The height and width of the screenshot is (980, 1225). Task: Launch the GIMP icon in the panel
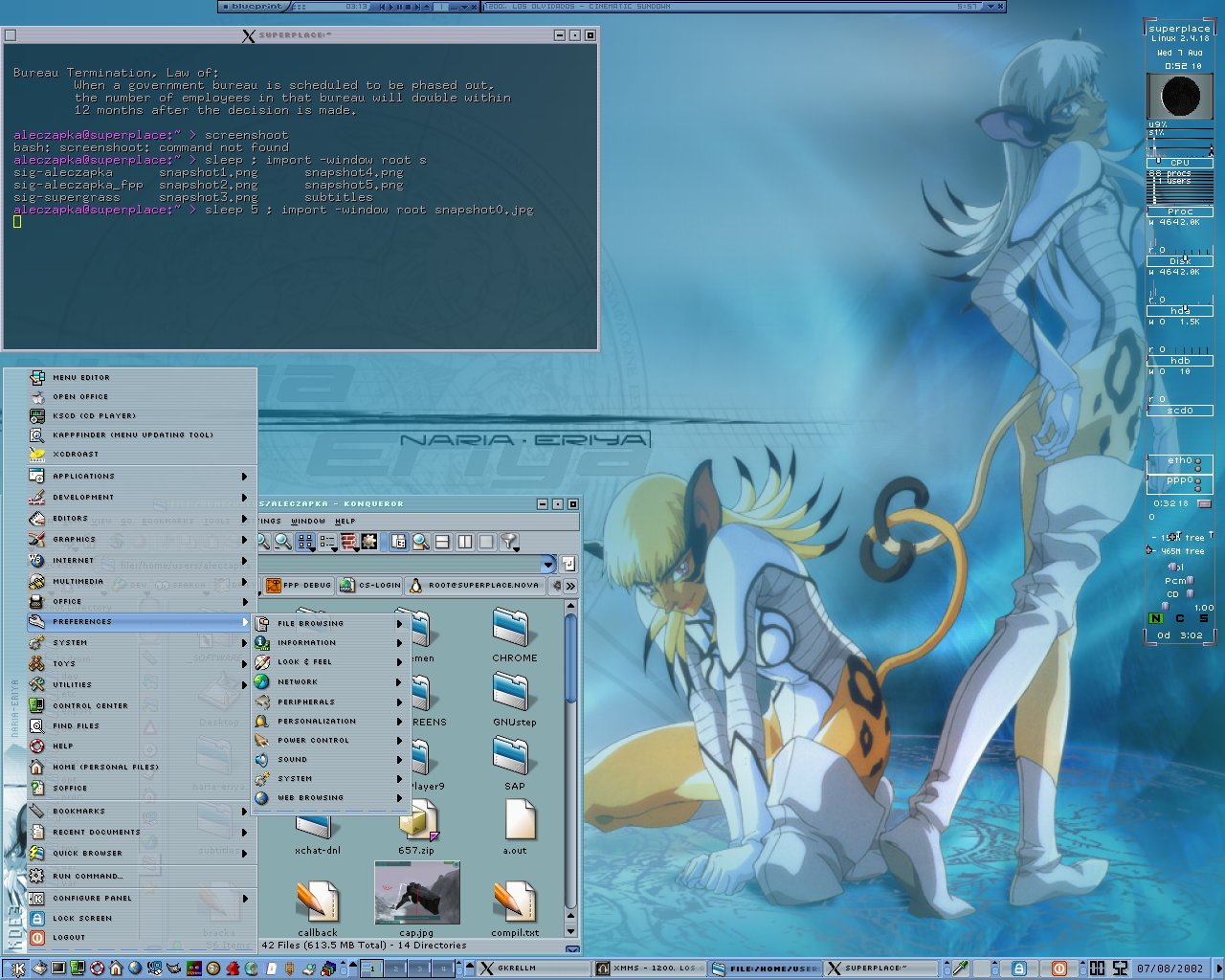174,968
